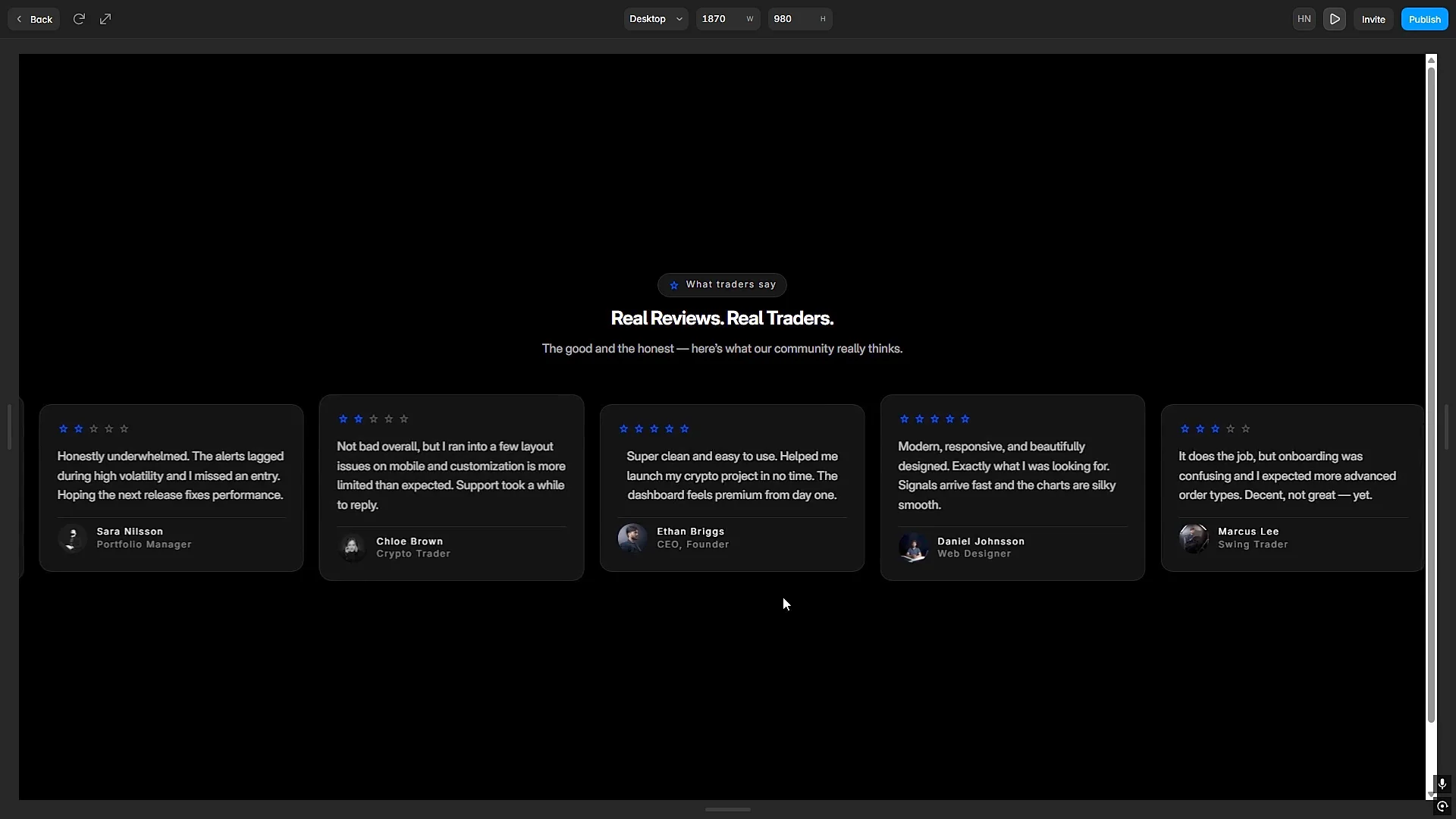This screenshot has width=1456, height=819.
Task: Open the Invite dialog
Action: coord(1373,19)
